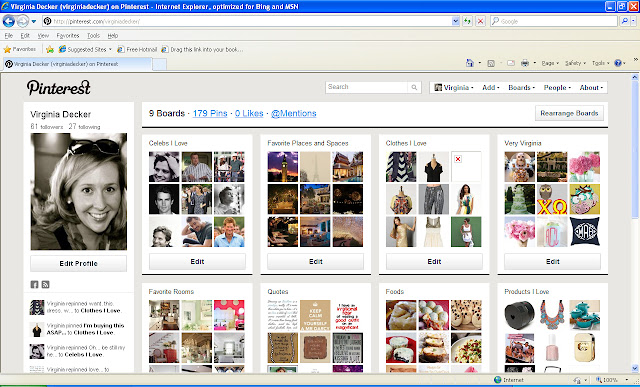Click the 61 followers count
Viewport: 640px width, 387px height.
click(47, 127)
